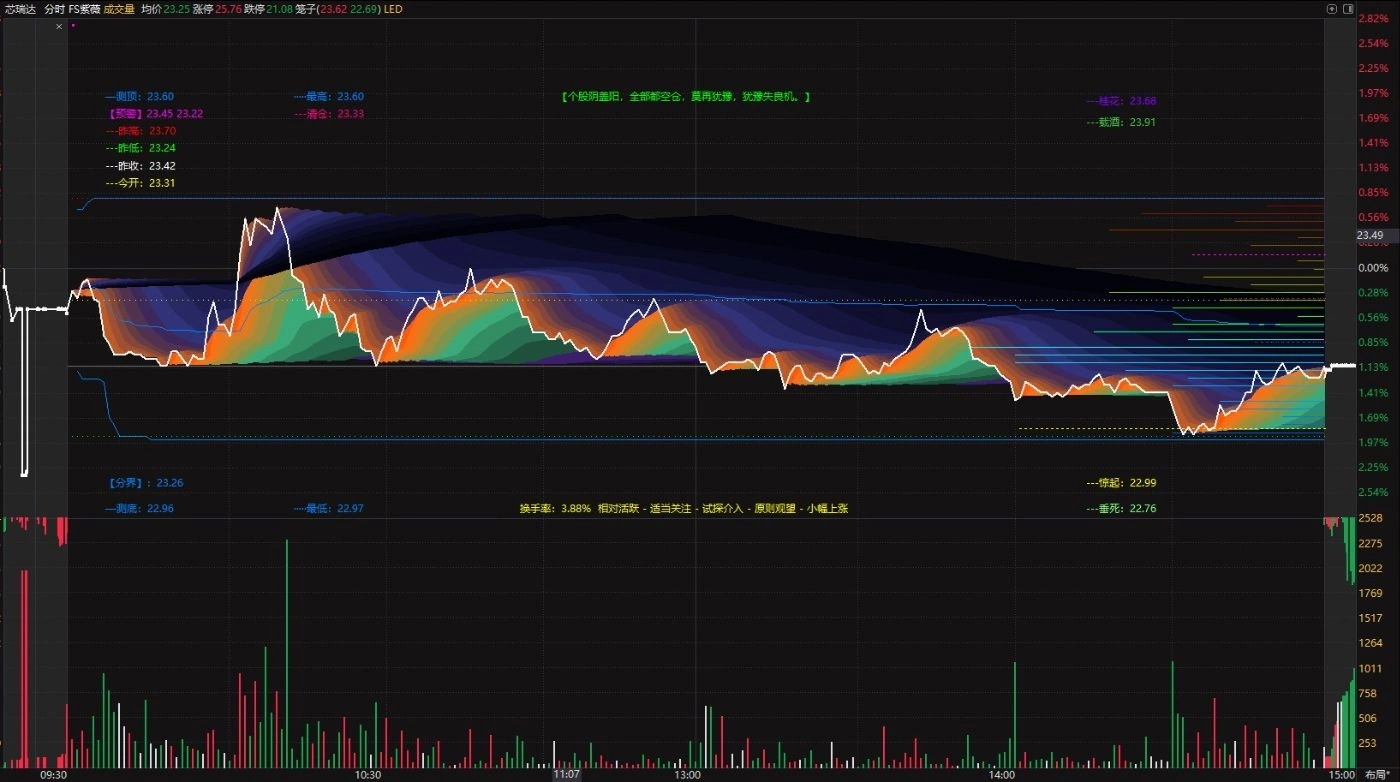Select the 清仓 23.33 label
1400x782 pixels.
329,114
